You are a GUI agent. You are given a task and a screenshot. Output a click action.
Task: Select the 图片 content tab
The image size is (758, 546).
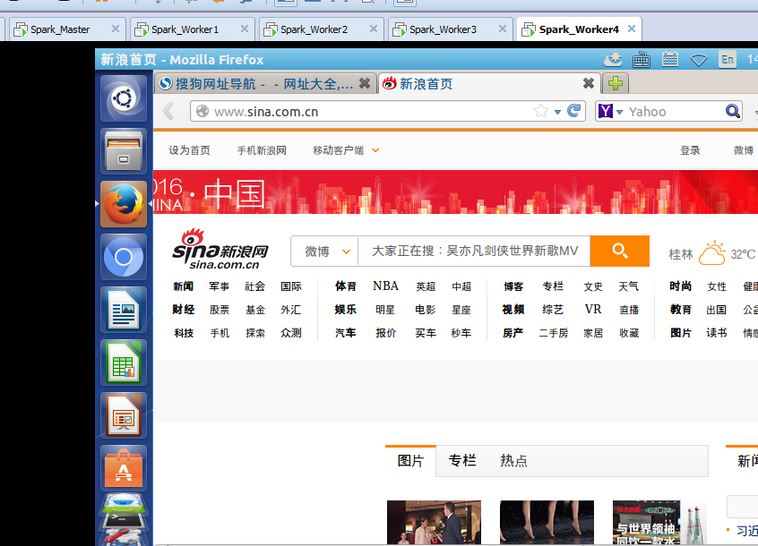tap(410, 460)
